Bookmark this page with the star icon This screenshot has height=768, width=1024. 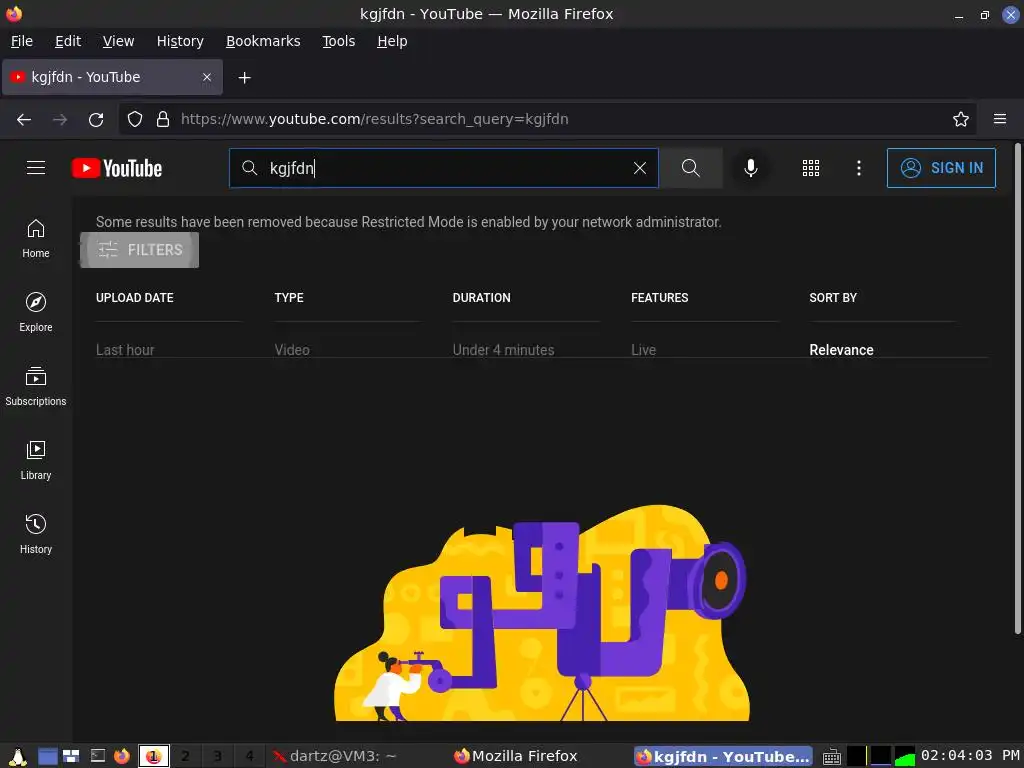[x=961, y=119]
